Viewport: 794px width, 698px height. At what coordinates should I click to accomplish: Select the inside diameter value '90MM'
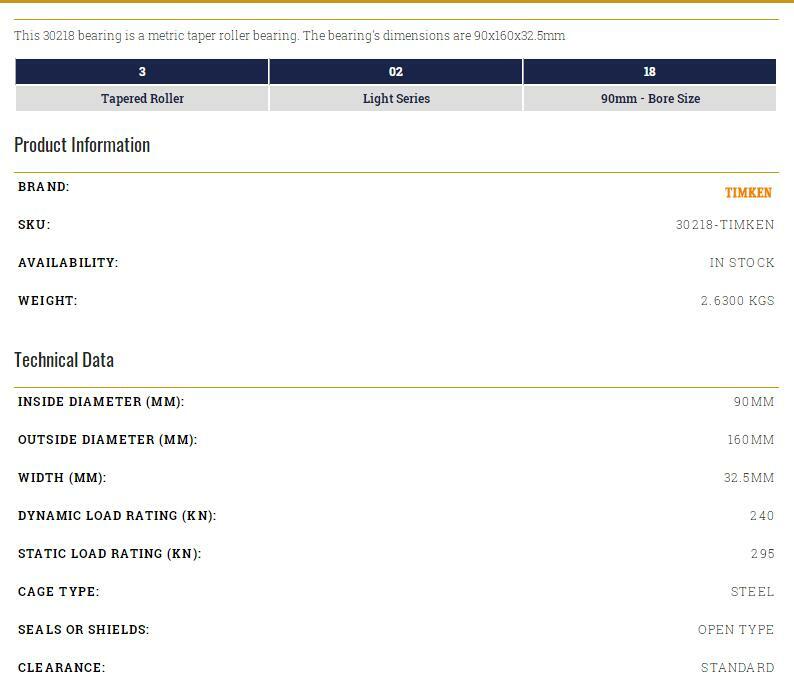[754, 402]
